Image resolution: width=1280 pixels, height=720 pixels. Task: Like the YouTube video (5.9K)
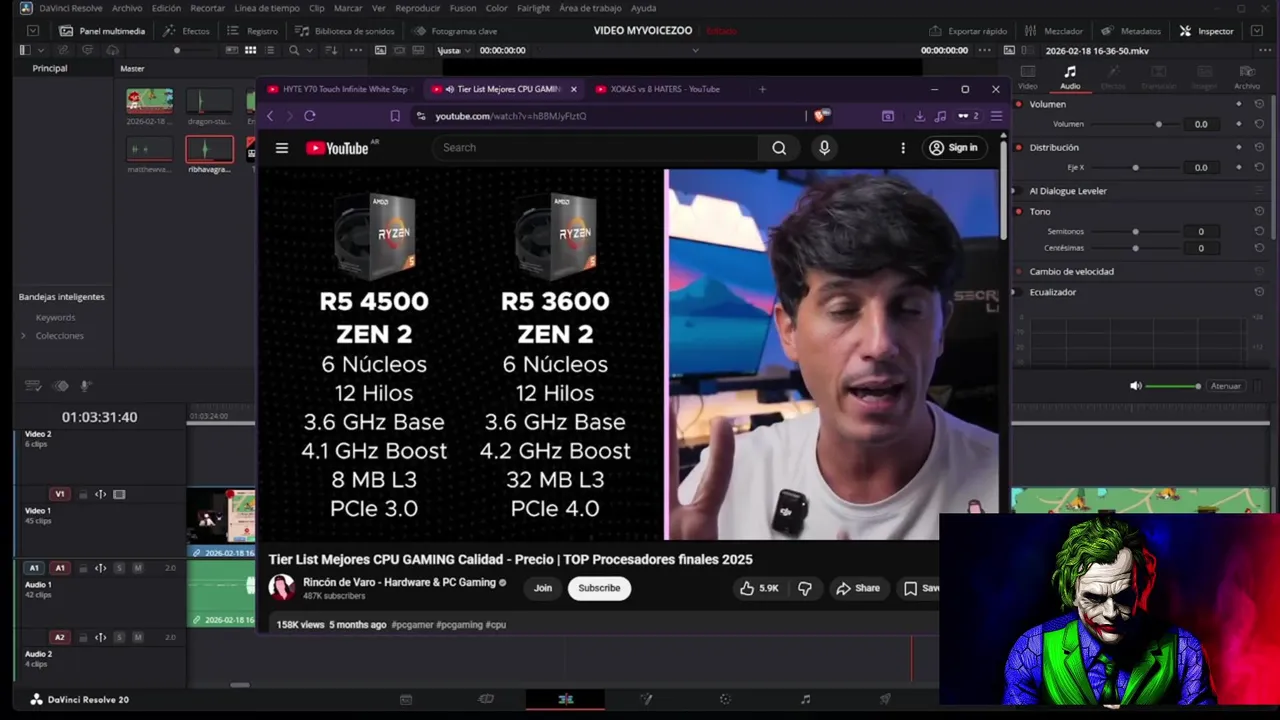point(759,588)
